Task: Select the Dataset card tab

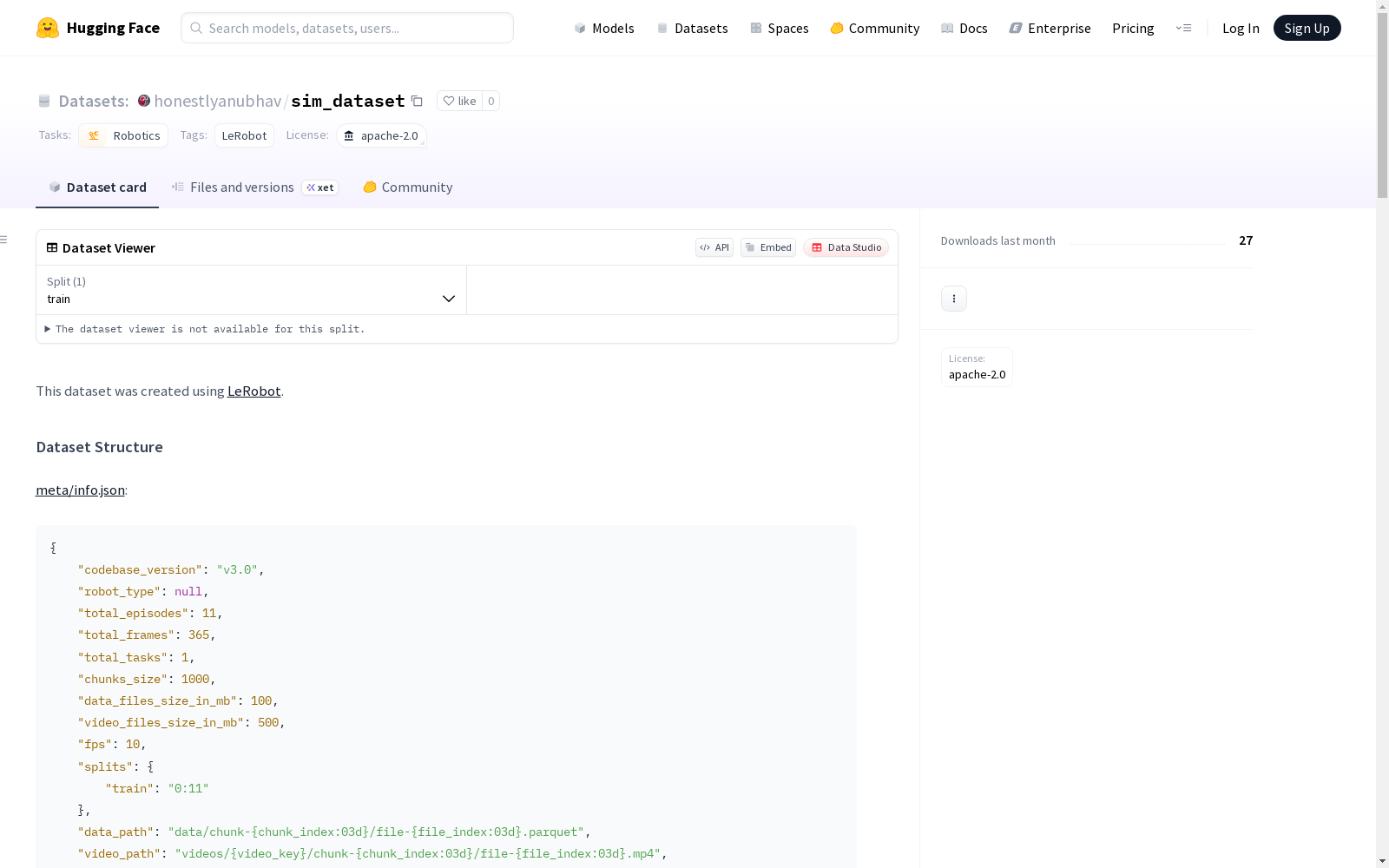Action: pos(97,187)
